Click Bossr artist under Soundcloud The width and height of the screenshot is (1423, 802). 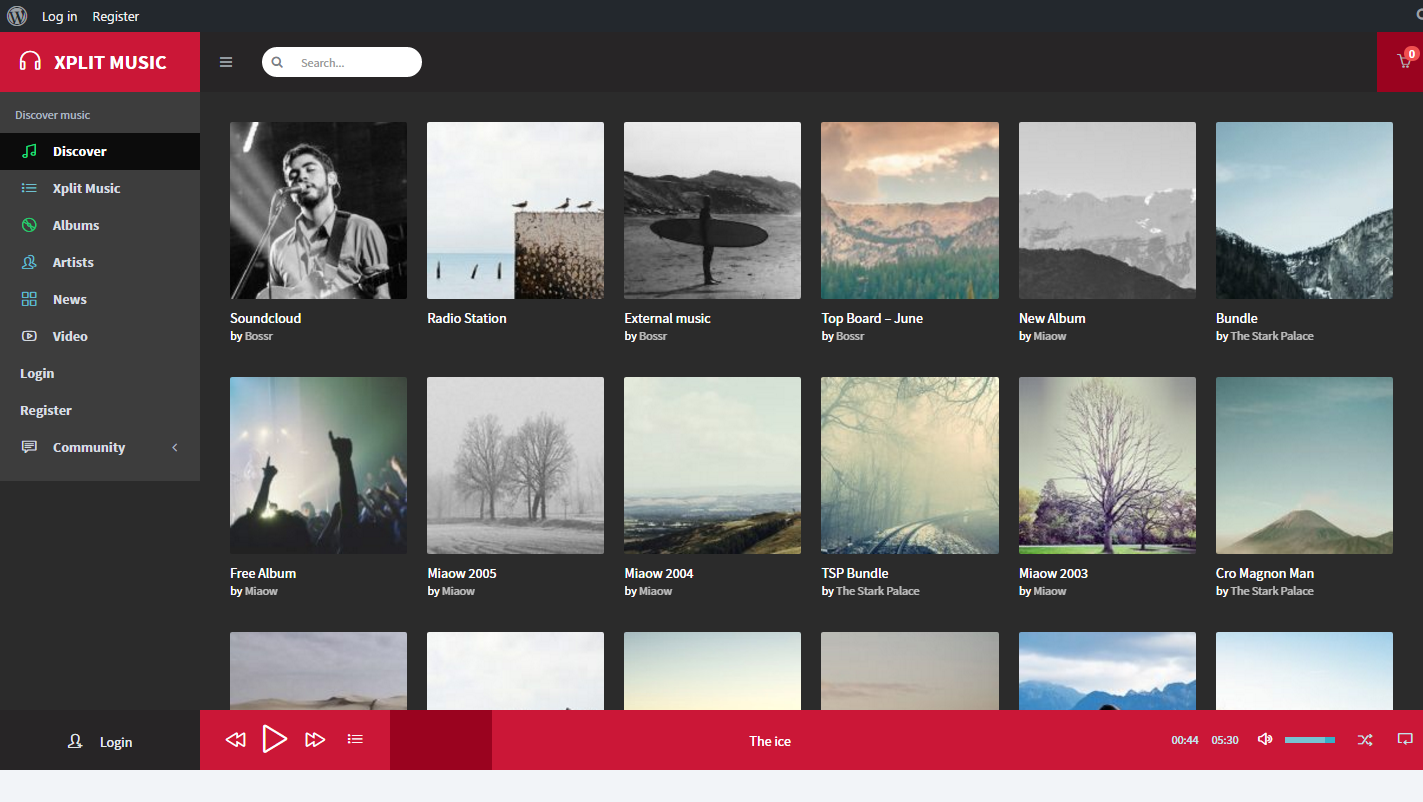pos(259,336)
